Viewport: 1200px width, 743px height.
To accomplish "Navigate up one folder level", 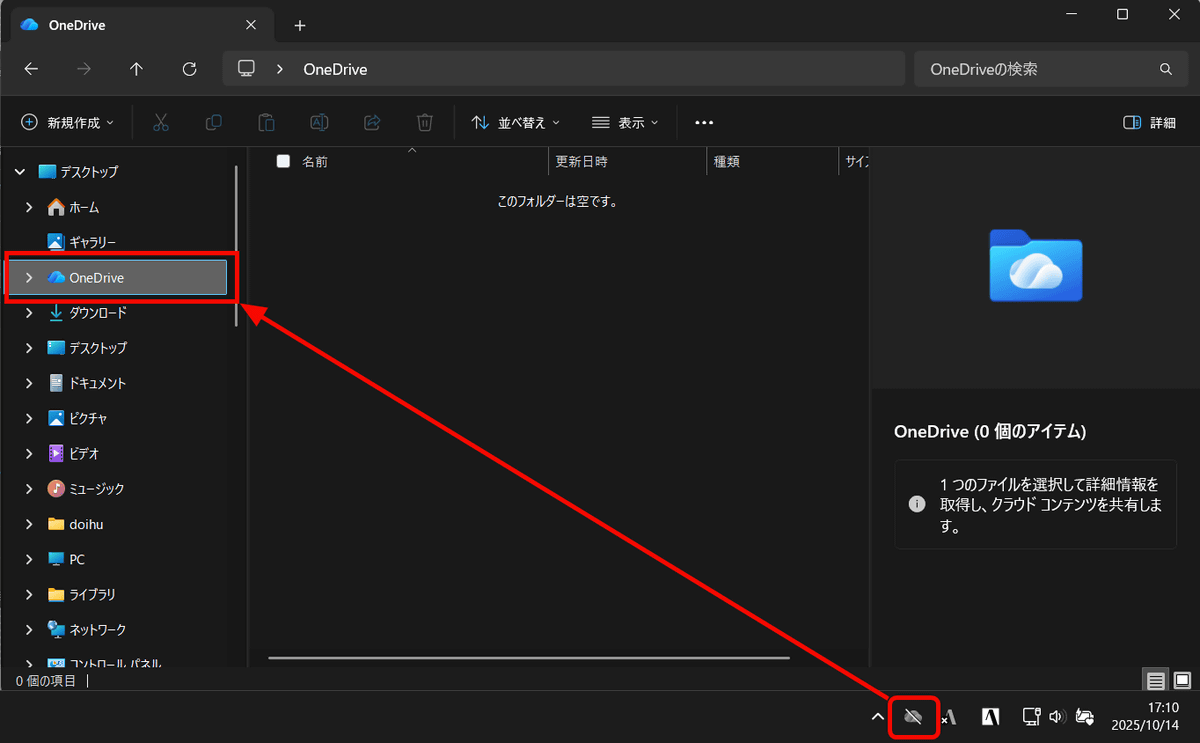I will pos(137,69).
